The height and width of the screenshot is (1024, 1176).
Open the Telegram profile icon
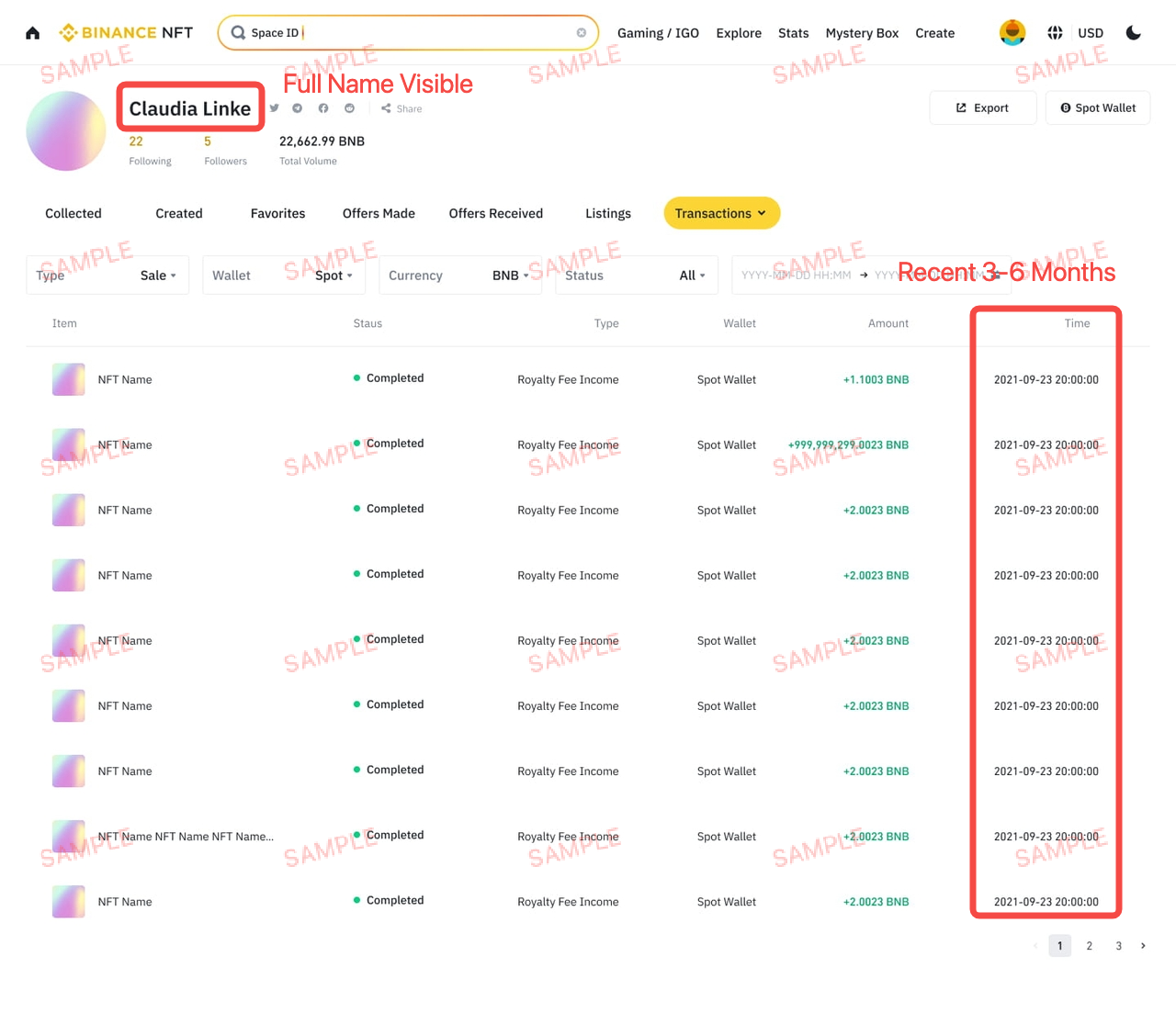tap(298, 108)
